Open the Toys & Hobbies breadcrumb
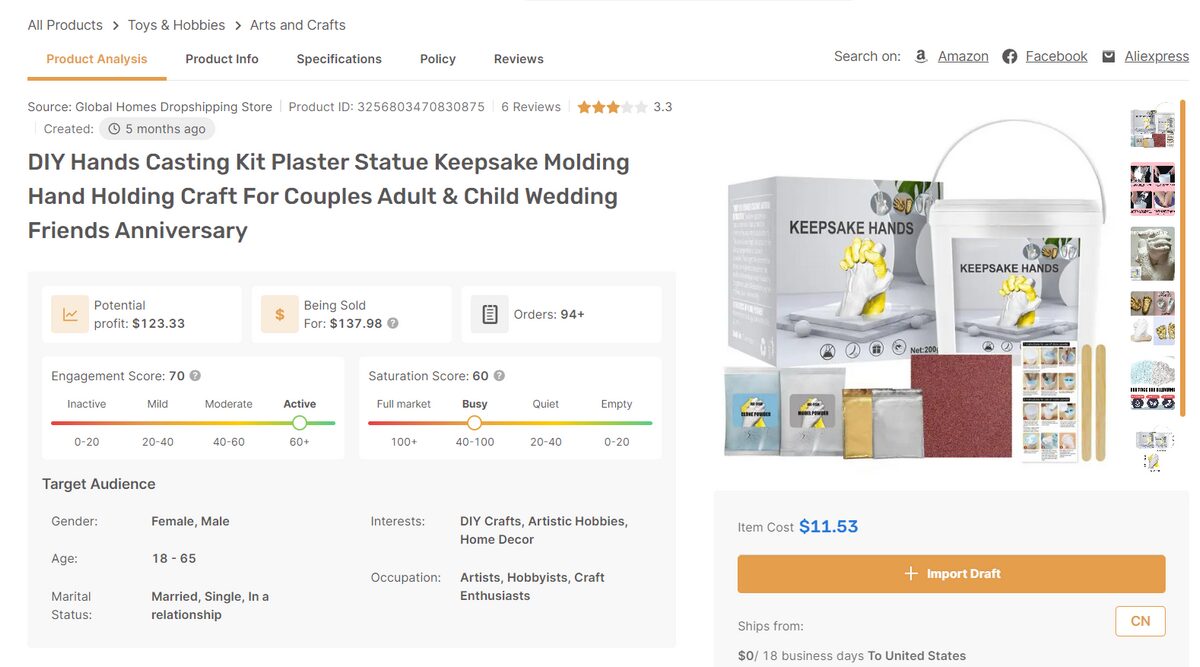This screenshot has height=667, width=1200. click(x=177, y=25)
